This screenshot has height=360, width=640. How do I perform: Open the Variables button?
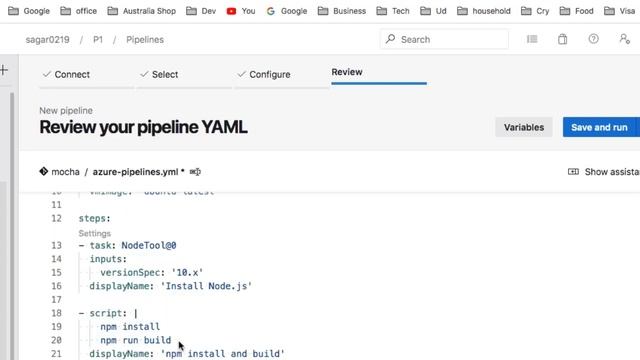point(524,127)
